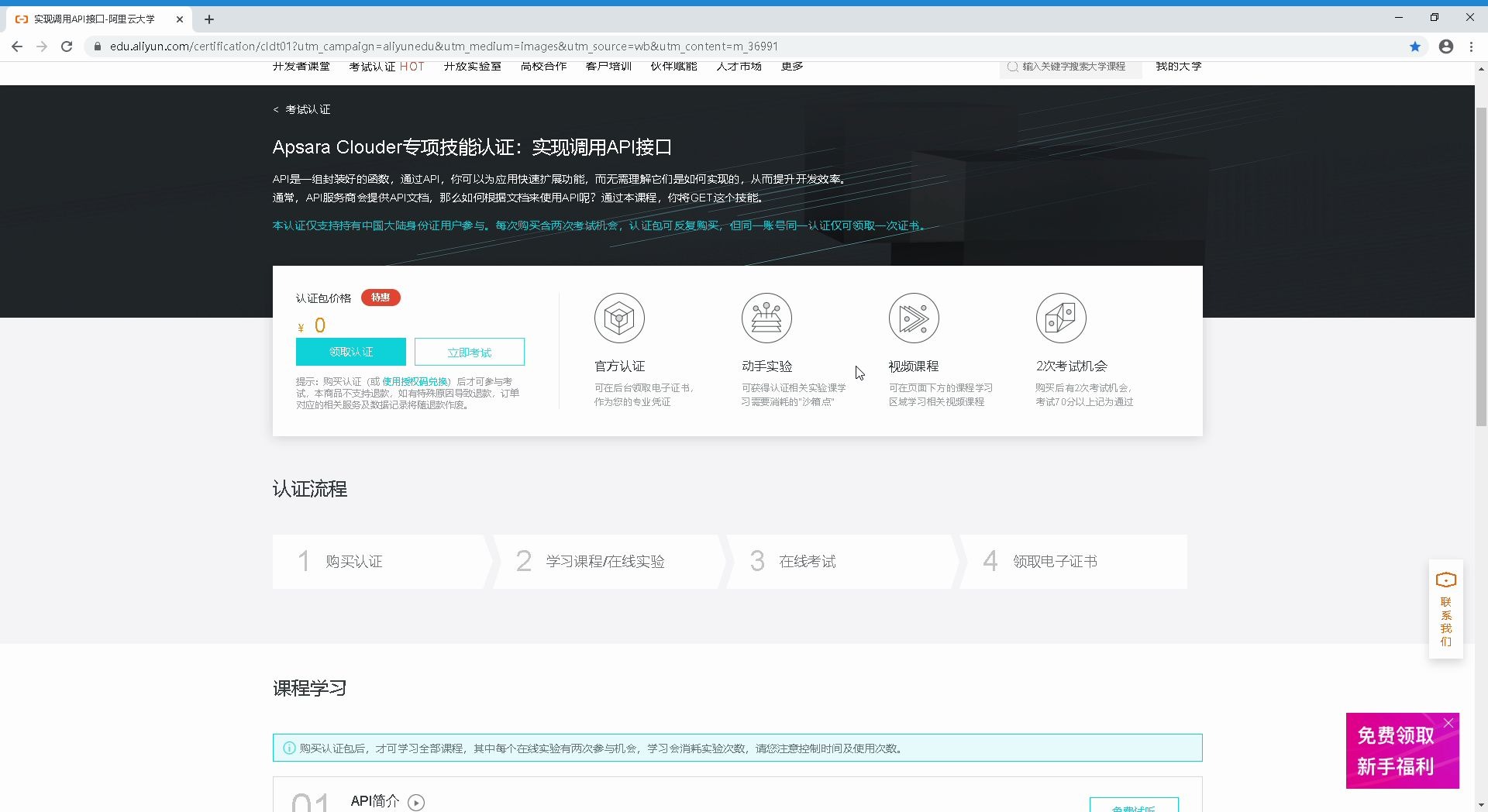Open the 高校合作 menu

click(544, 67)
